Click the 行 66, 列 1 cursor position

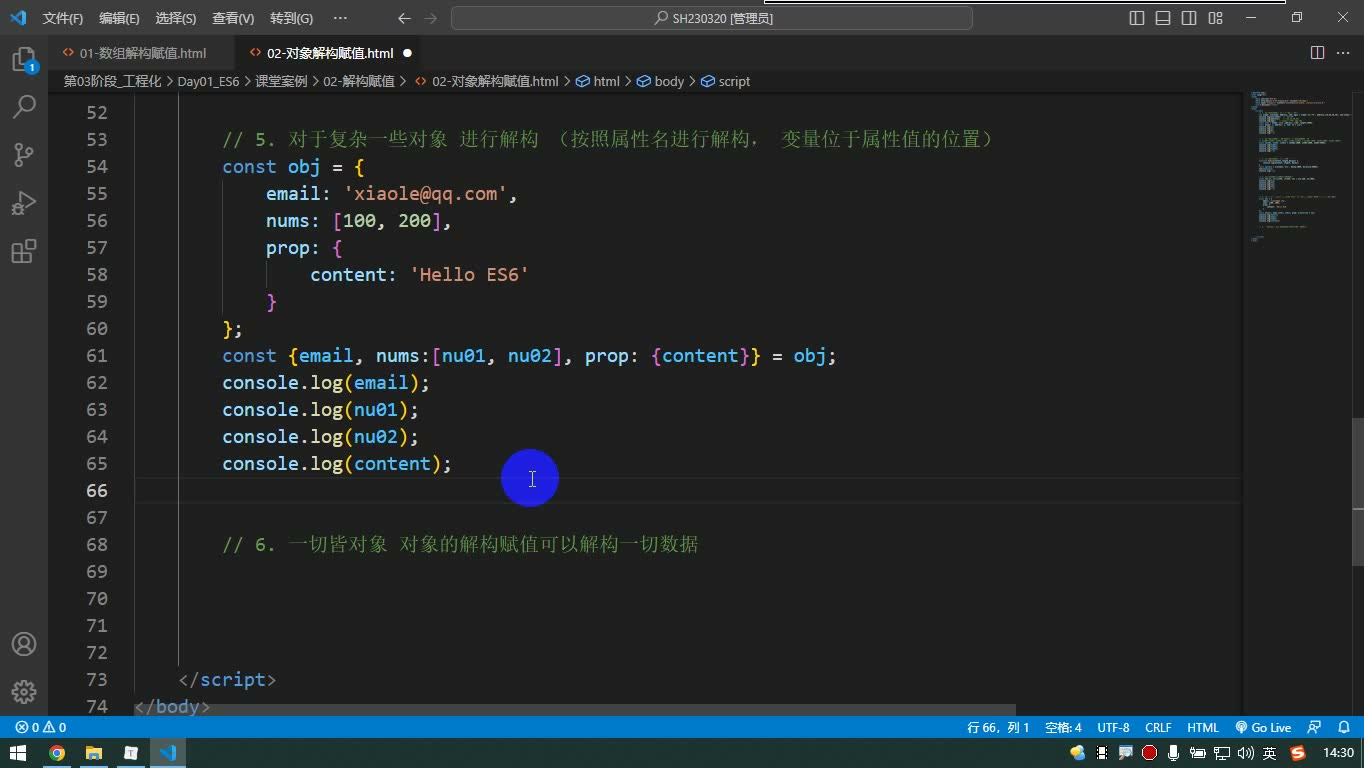click(998, 727)
